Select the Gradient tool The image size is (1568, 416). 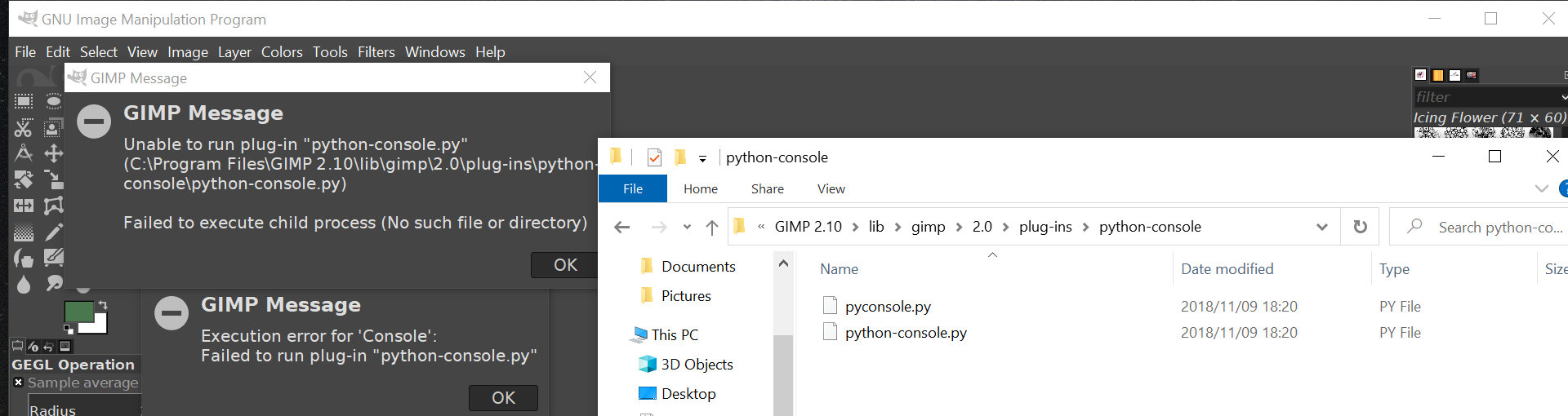pos(24,232)
